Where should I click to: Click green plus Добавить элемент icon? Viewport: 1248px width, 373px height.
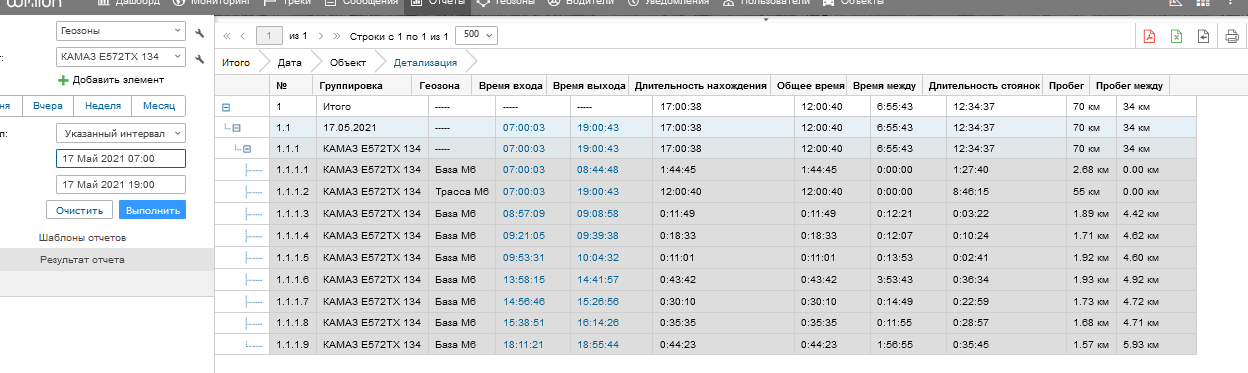click(64, 79)
